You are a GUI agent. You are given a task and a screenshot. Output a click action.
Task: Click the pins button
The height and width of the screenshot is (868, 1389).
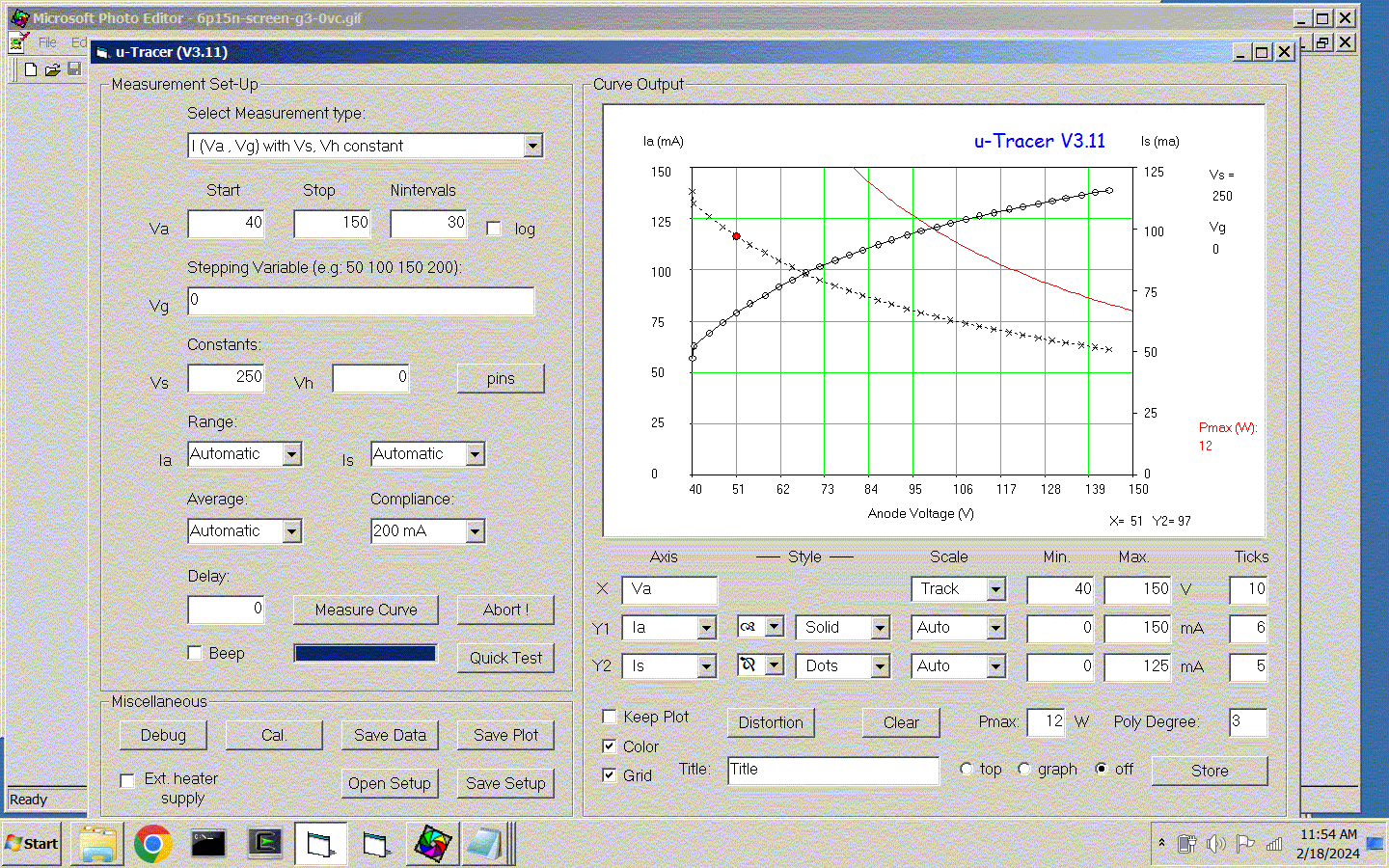pos(501,378)
